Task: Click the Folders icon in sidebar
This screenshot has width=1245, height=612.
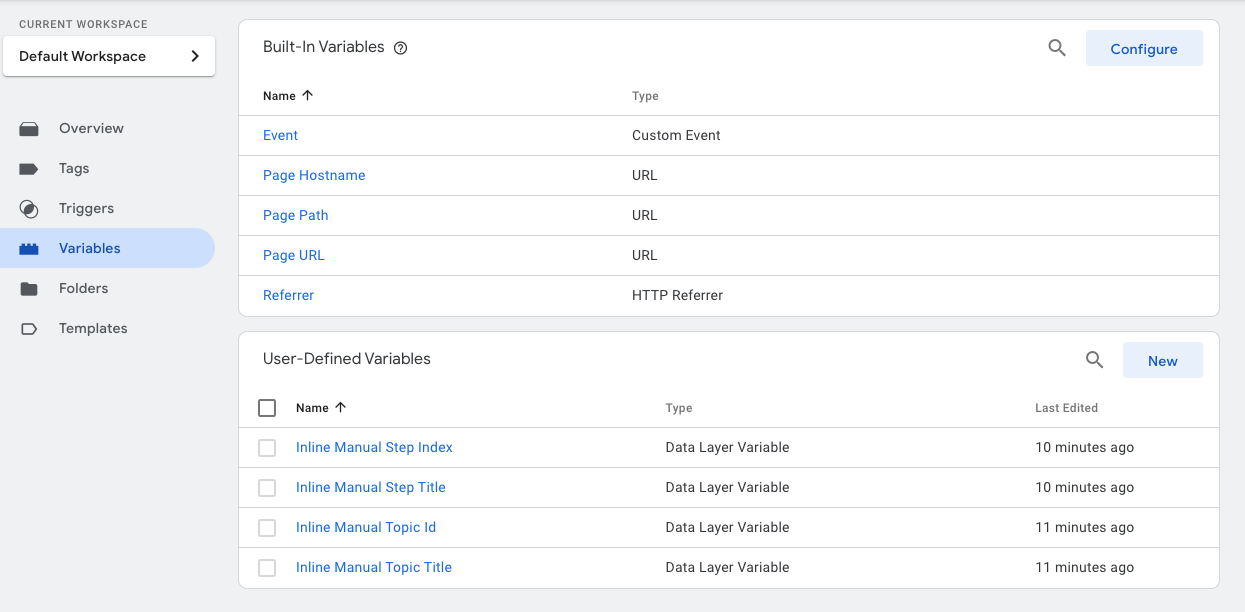Action: coord(29,289)
